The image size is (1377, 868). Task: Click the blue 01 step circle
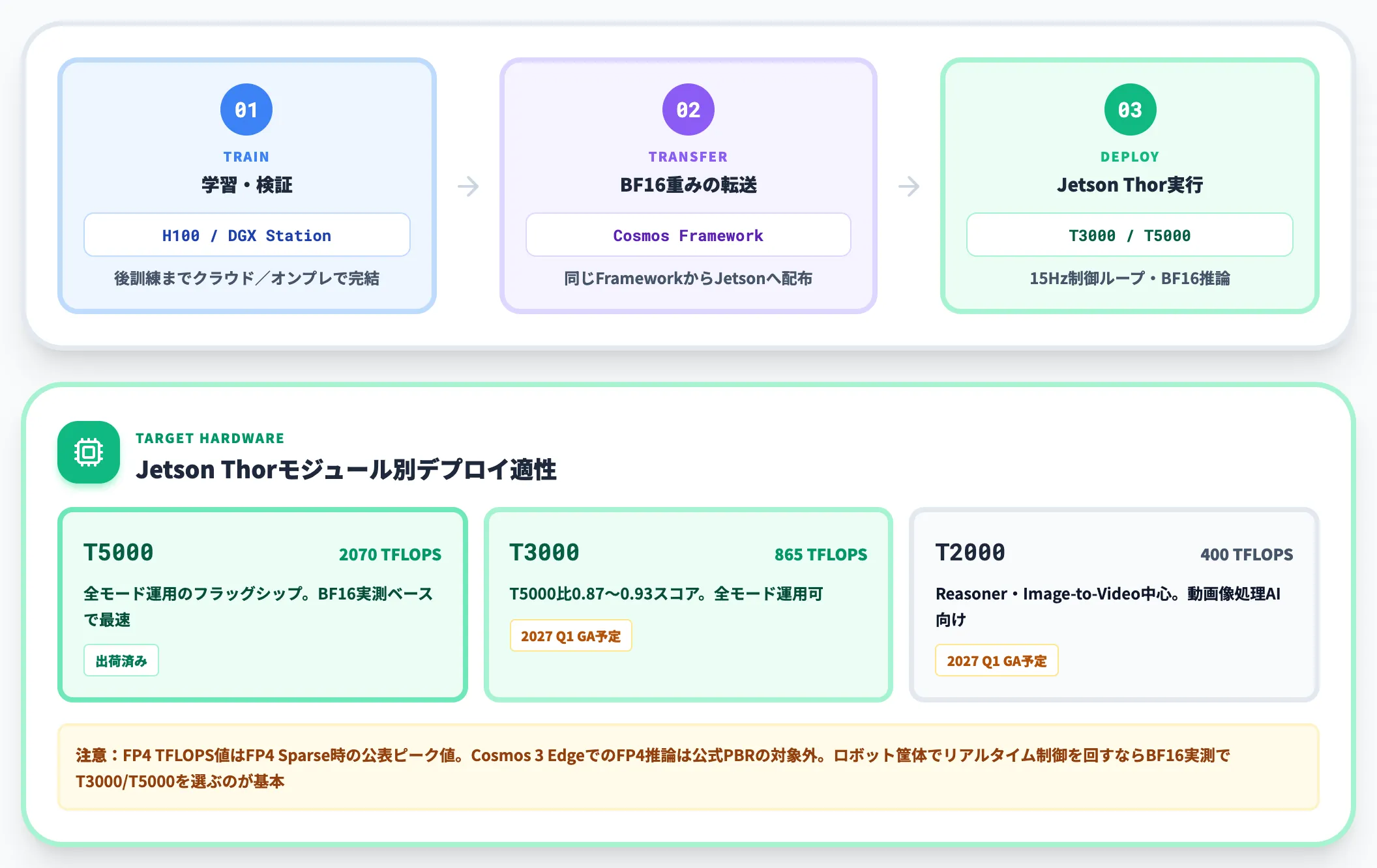(246, 109)
